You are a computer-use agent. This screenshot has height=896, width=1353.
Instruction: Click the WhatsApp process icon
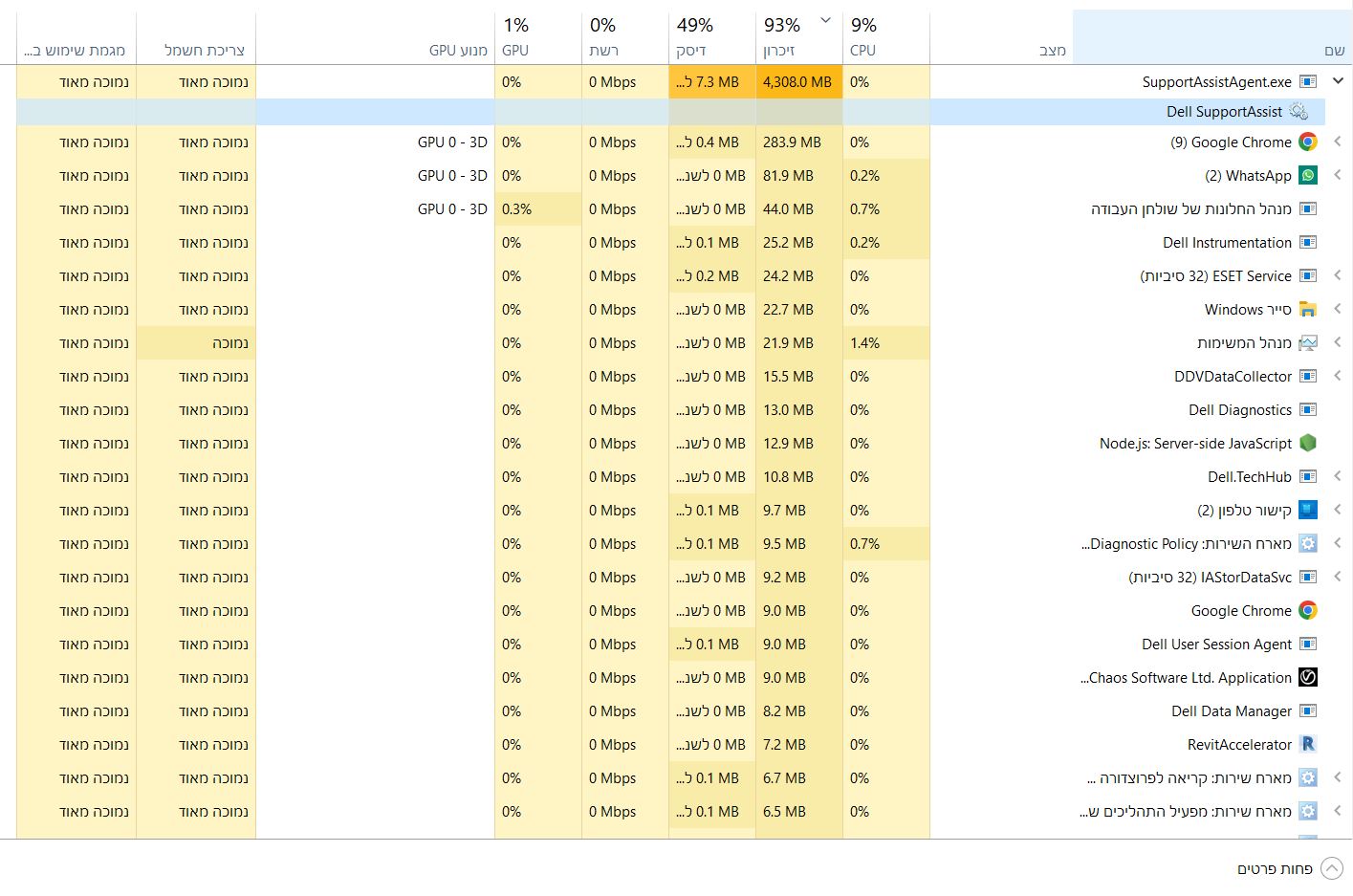click(1308, 176)
